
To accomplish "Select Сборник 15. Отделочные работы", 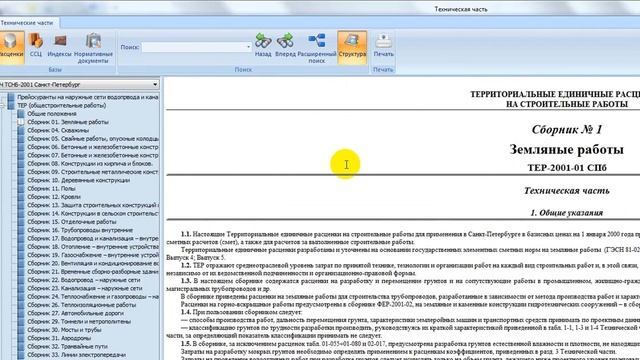I will click(x=72, y=222).
